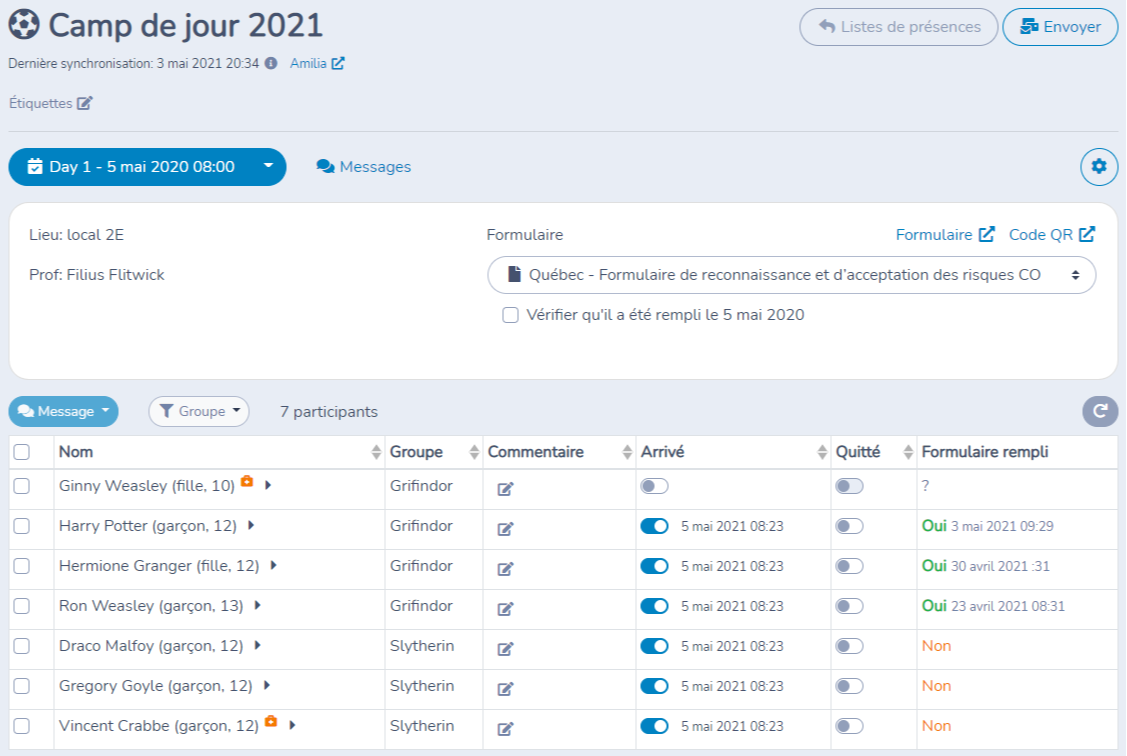Sort table by Groupe column arrows
Viewport: 1127px width, 756px height.
tap(474, 452)
